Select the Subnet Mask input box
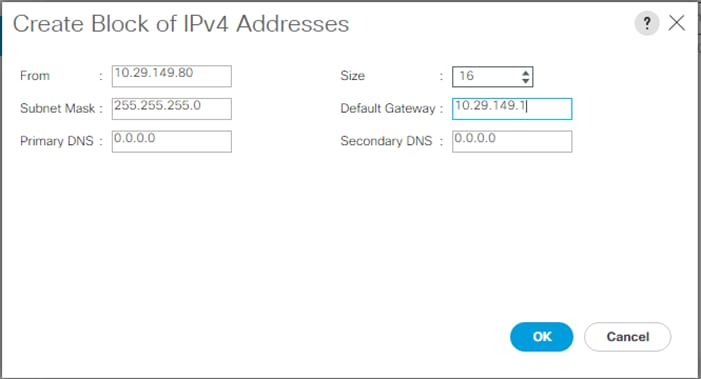701x379 pixels. pos(172,109)
